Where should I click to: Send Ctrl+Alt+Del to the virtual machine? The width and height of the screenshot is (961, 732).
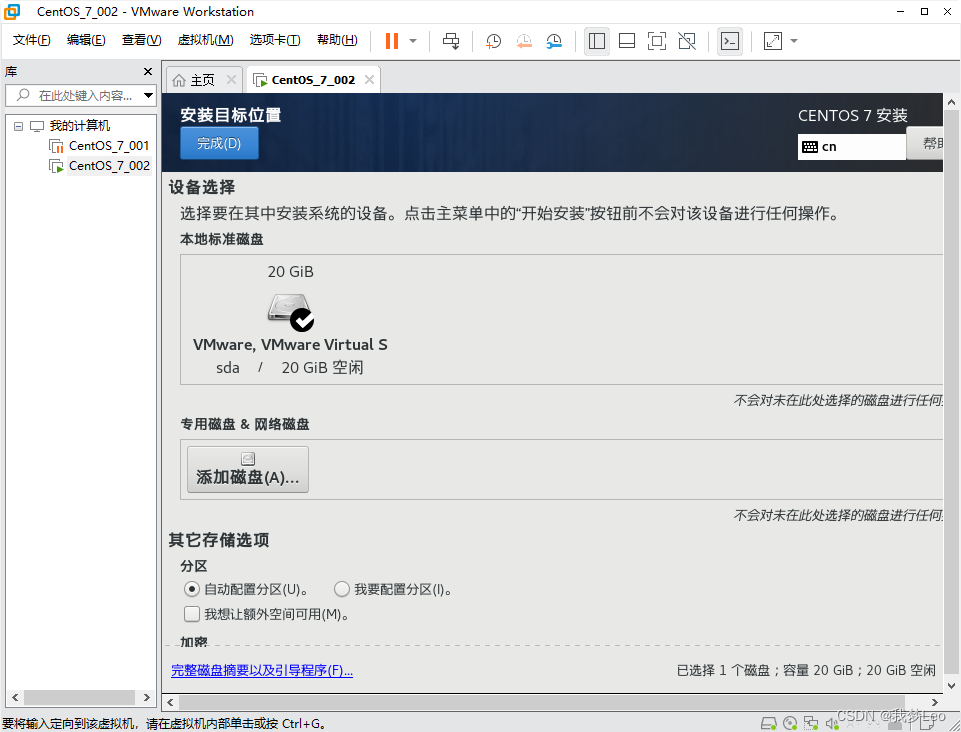point(451,41)
